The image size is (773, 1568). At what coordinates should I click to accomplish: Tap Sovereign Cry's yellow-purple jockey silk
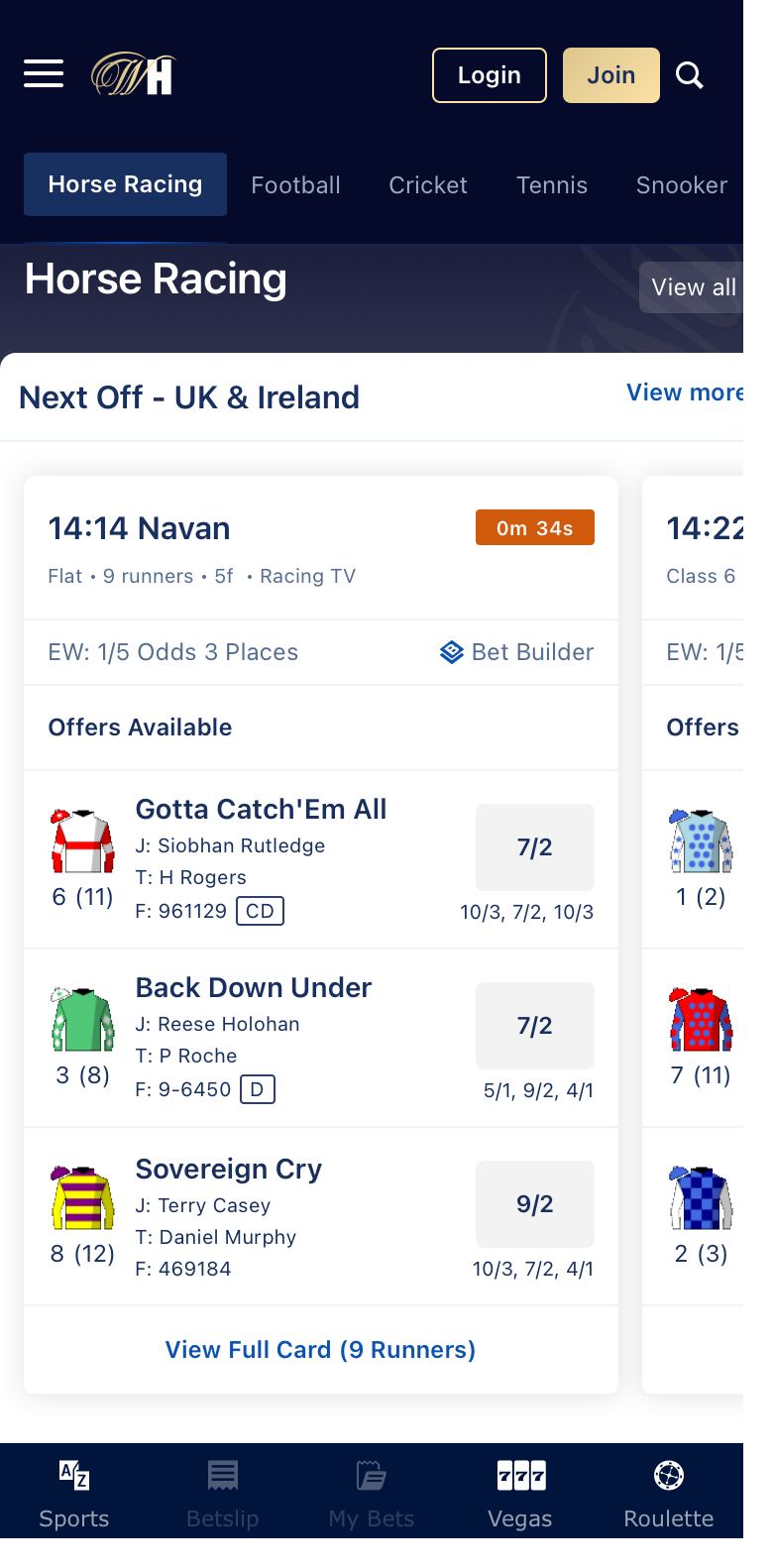[82, 1197]
